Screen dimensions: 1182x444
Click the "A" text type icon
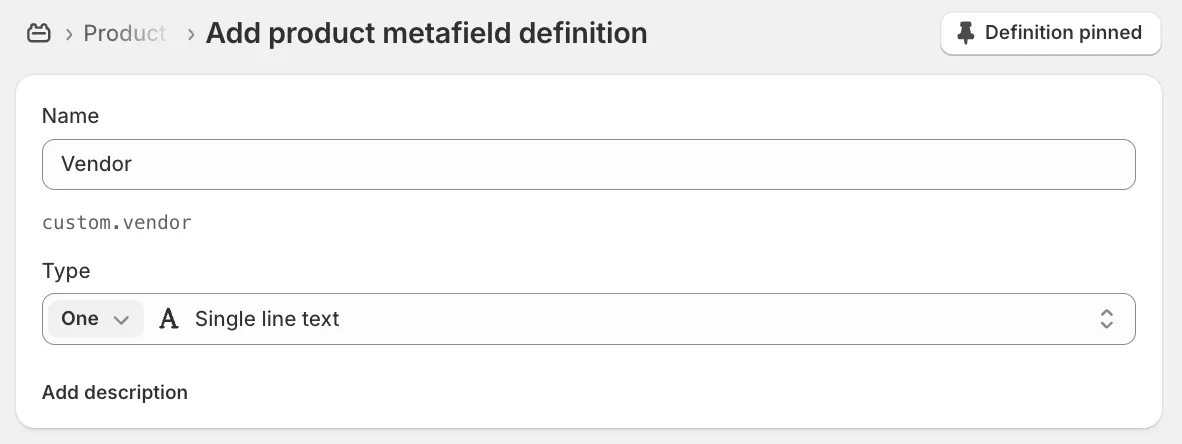tap(169, 319)
